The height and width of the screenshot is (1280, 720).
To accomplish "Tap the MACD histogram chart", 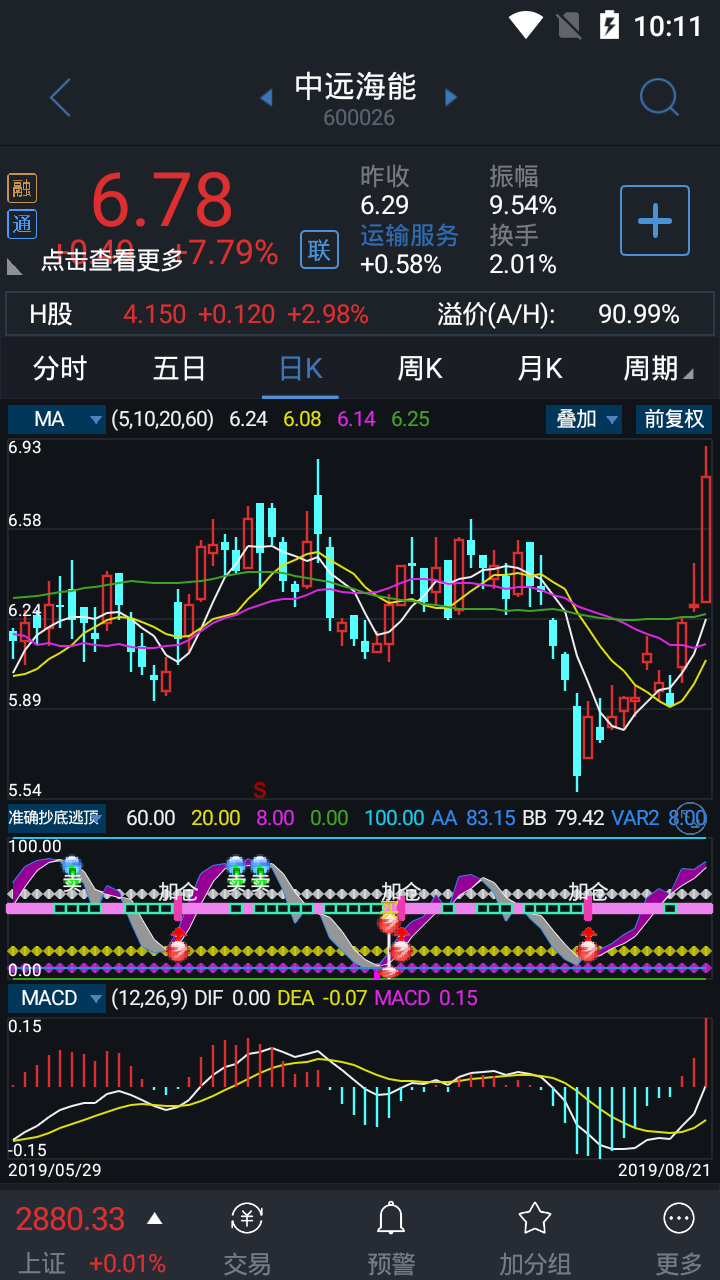I will point(360,1088).
